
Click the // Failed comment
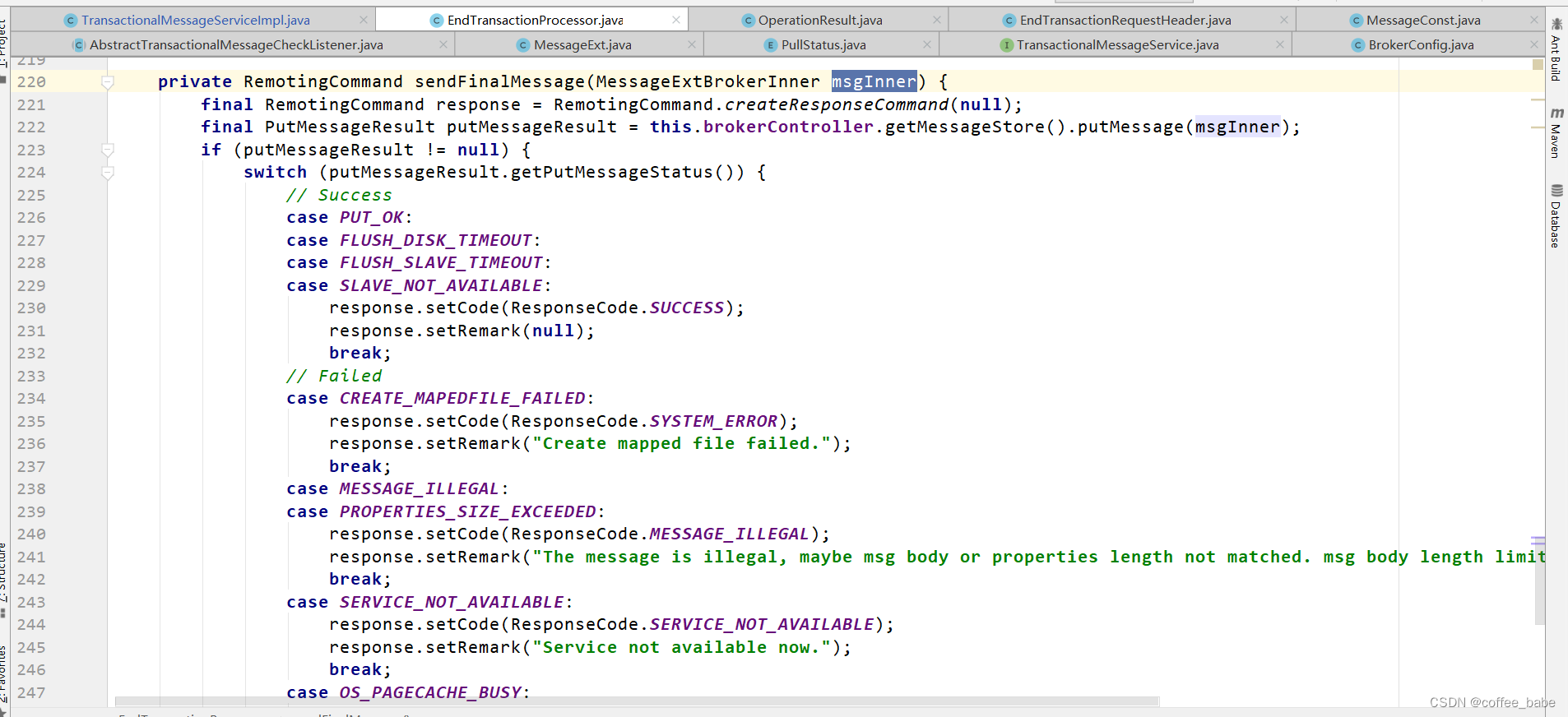[334, 376]
